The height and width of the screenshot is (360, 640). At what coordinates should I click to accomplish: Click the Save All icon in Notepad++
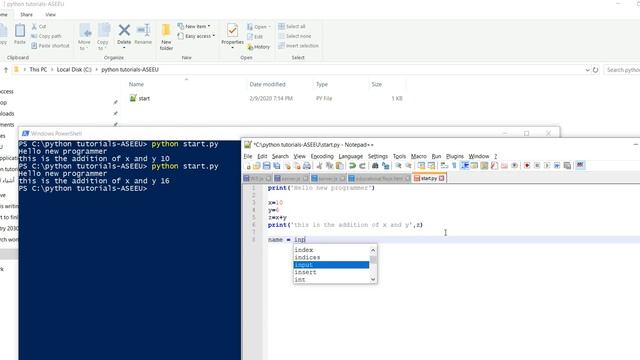coord(276,165)
